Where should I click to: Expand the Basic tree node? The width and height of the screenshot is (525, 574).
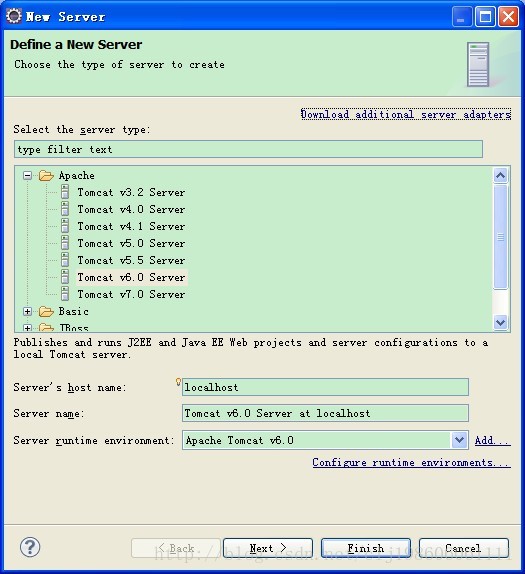click(27, 311)
